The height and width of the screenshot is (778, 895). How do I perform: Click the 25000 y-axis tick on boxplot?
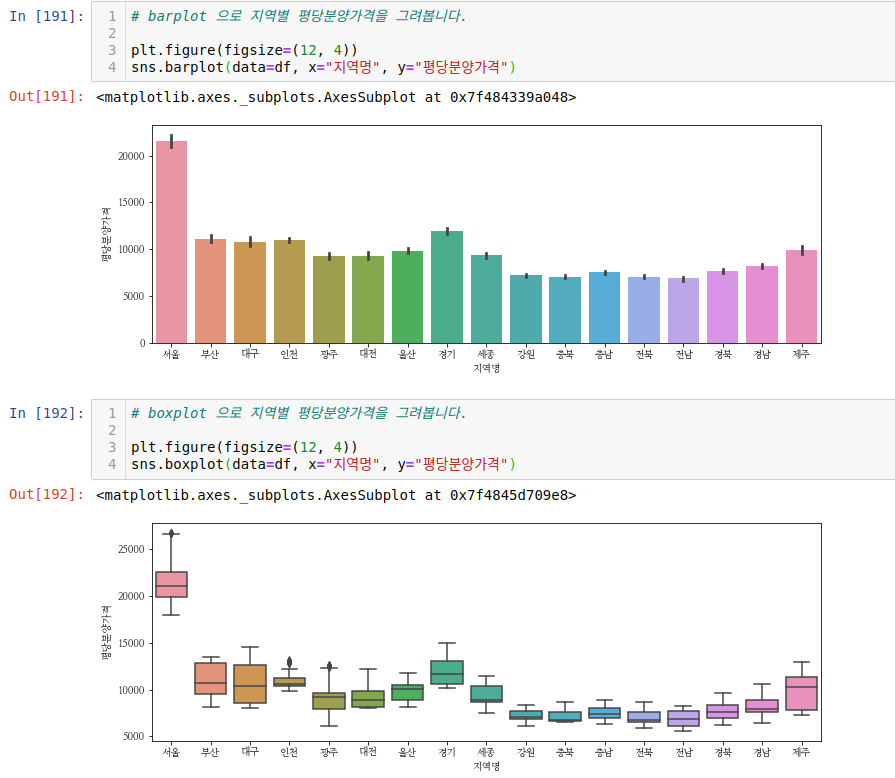(x=131, y=549)
